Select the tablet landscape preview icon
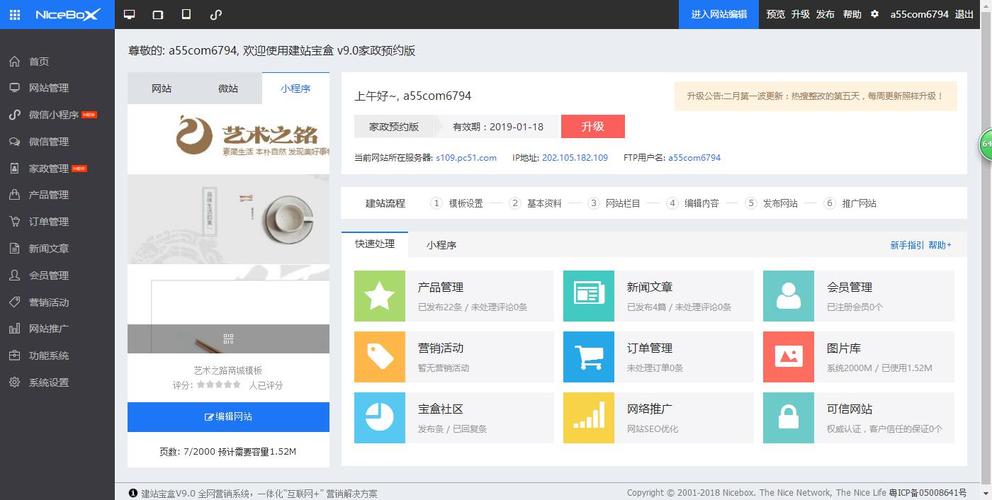Image resolution: width=992 pixels, height=500 pixels. click(158, 15)
